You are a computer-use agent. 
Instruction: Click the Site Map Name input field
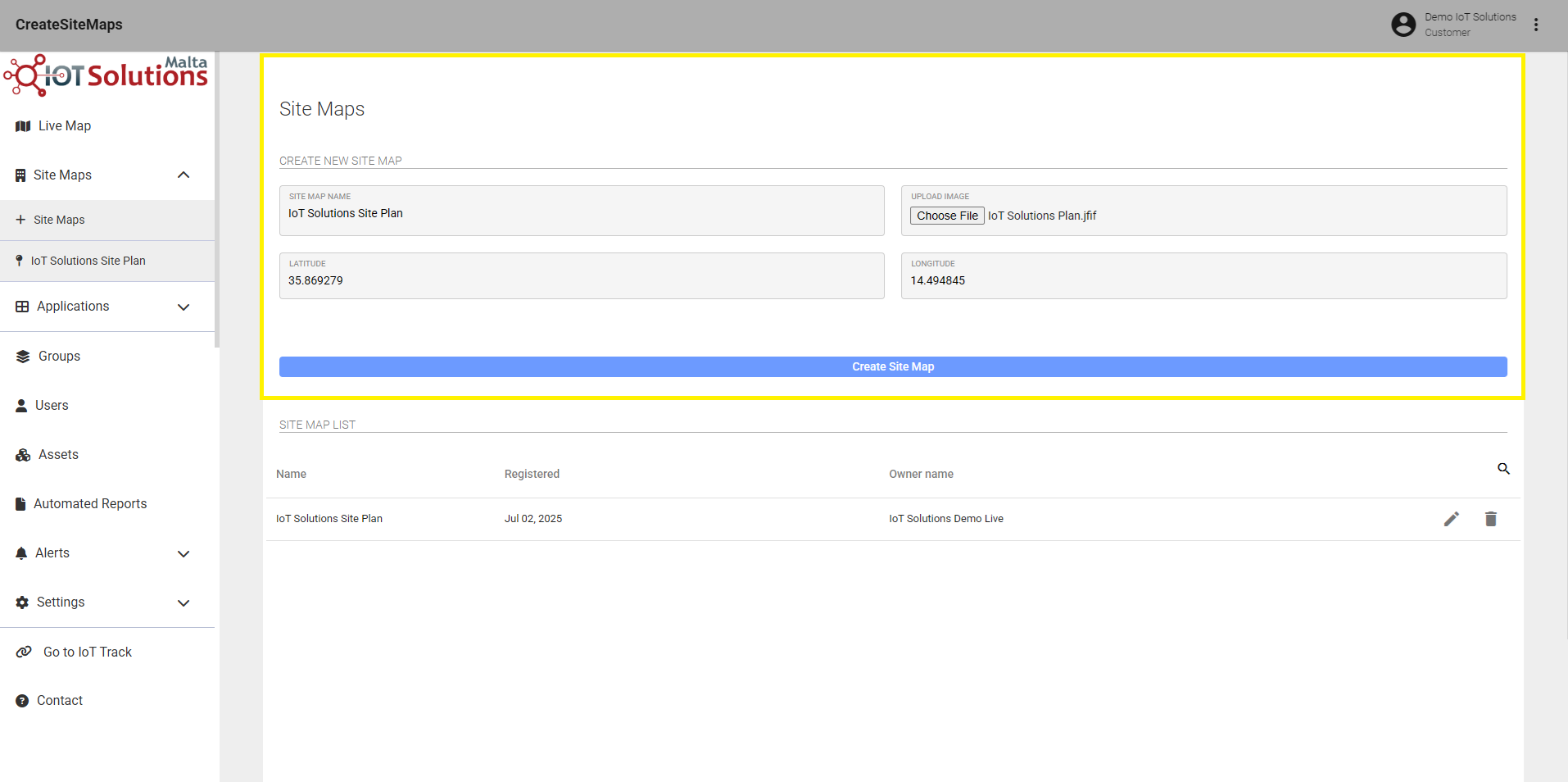click(582, 211)
